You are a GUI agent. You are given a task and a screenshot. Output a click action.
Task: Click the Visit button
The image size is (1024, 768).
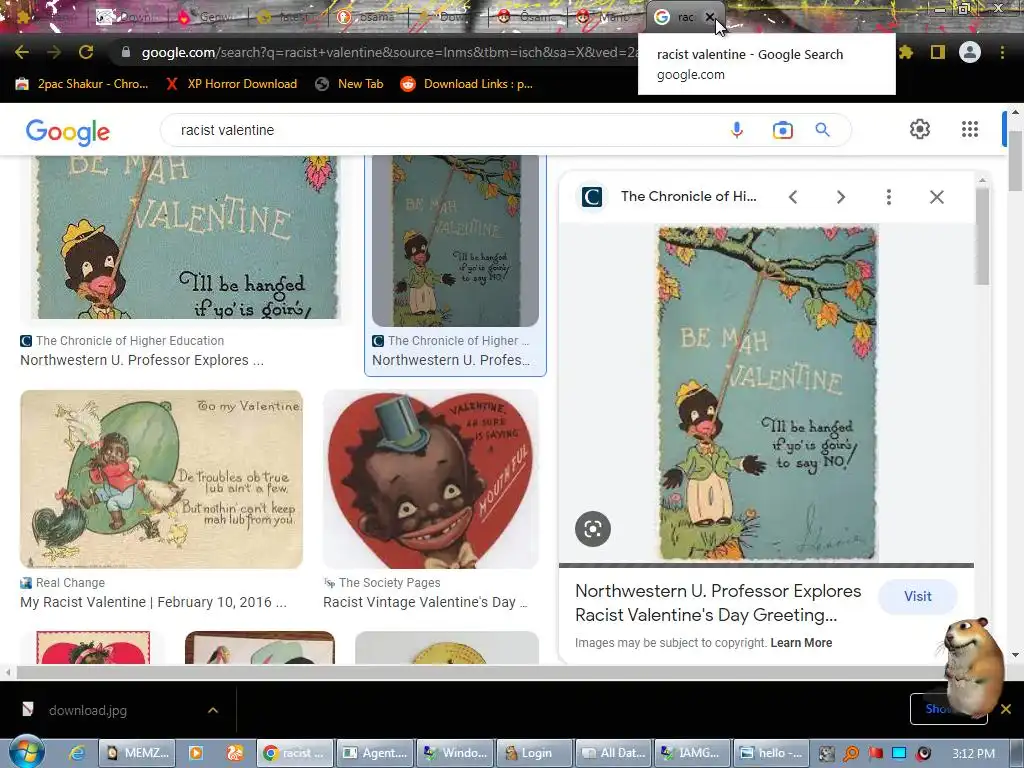click(x=918, y=596)
